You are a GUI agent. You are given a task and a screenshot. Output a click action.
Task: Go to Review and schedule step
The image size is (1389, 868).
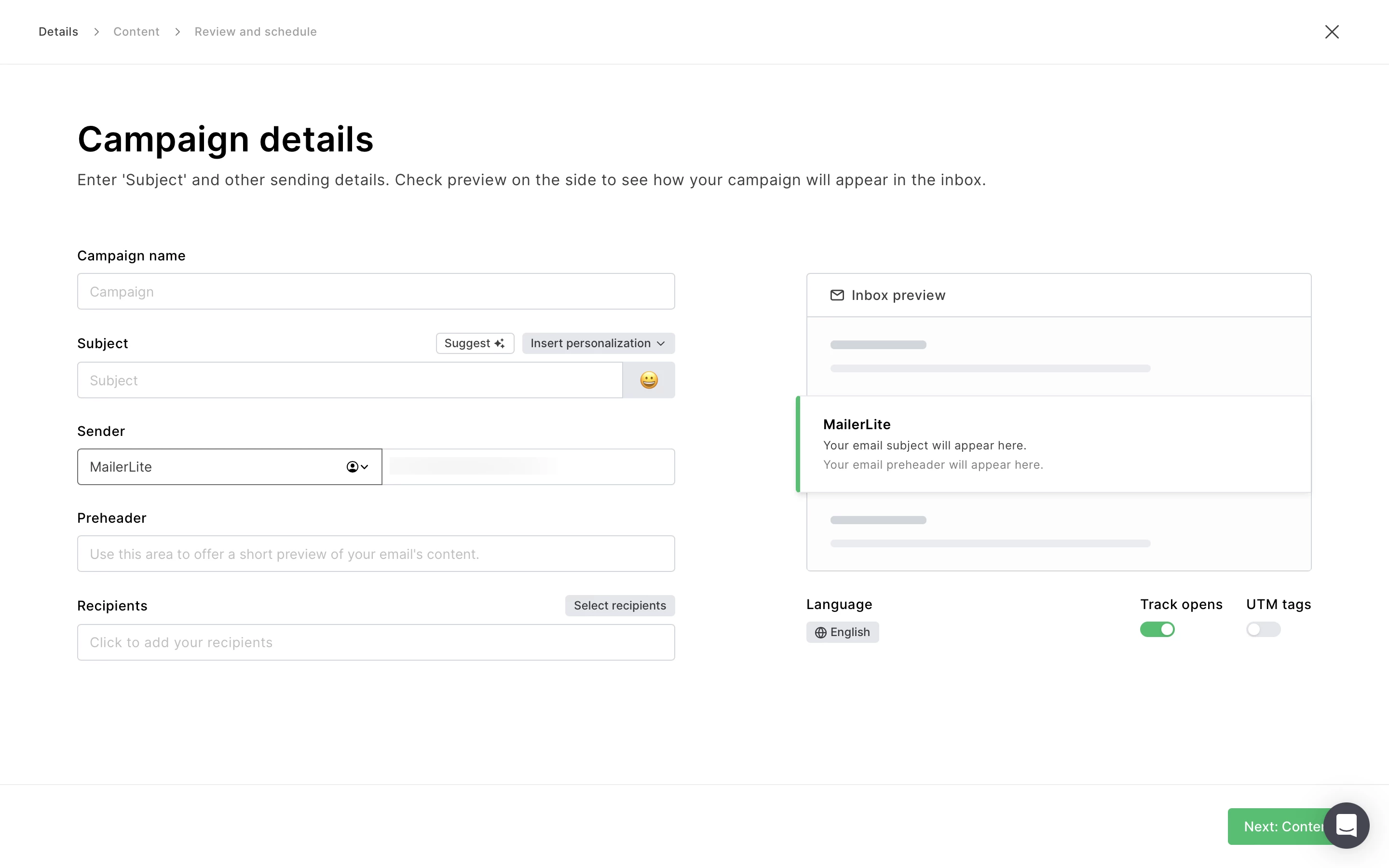[x=256, y=31]
